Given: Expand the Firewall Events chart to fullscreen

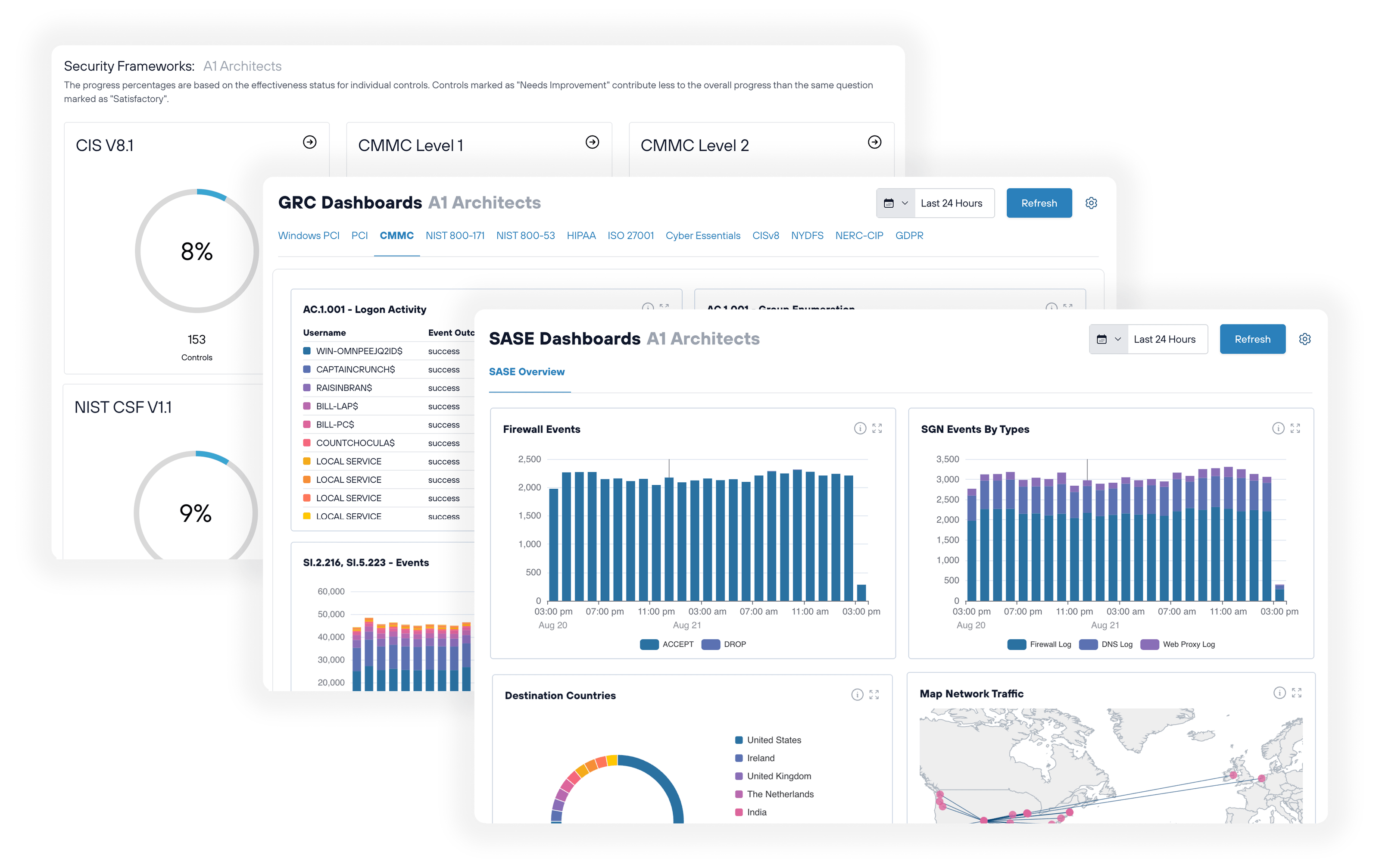Looking at the screenshot, I should tap(877, 428).
